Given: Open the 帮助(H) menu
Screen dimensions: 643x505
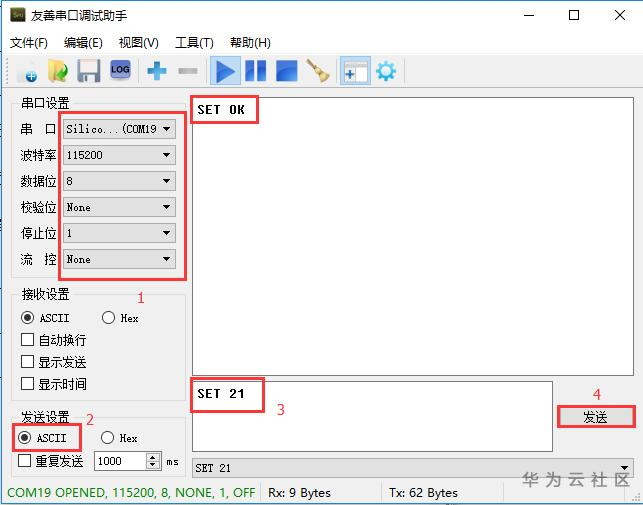Looking at the screenshot, I should tap(250, 43).
